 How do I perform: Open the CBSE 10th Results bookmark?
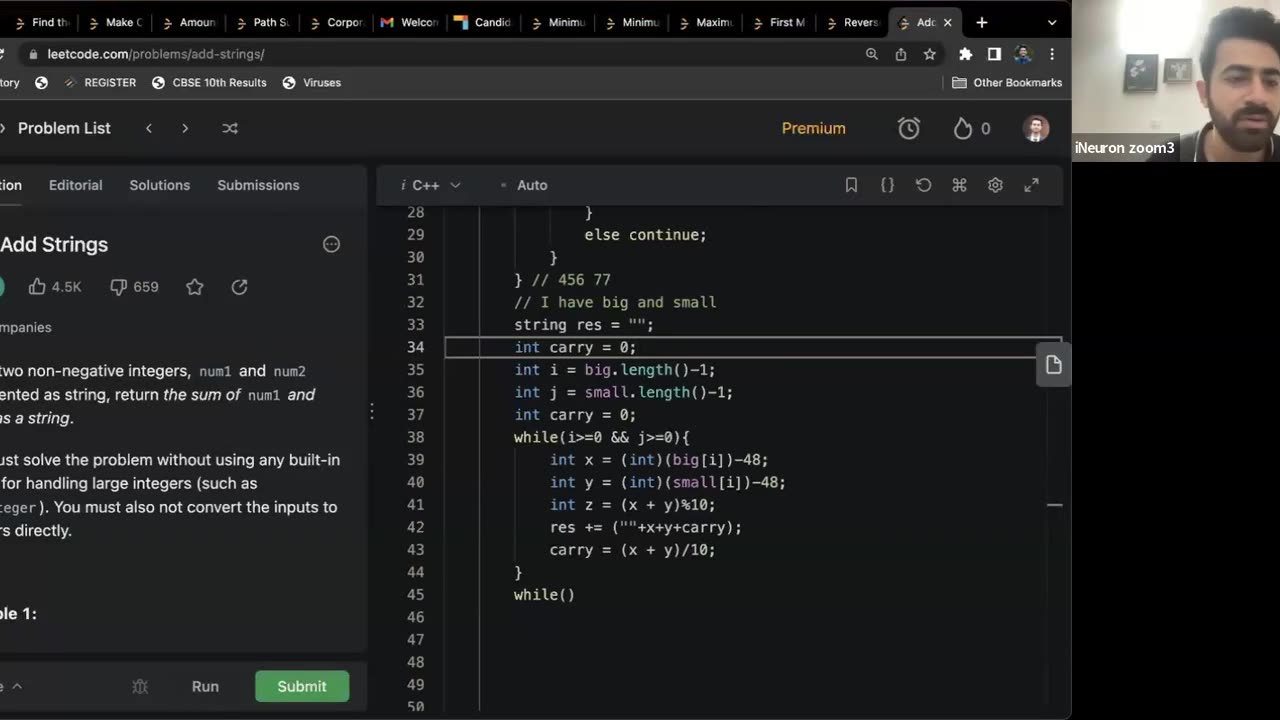(x=209, y=83)
